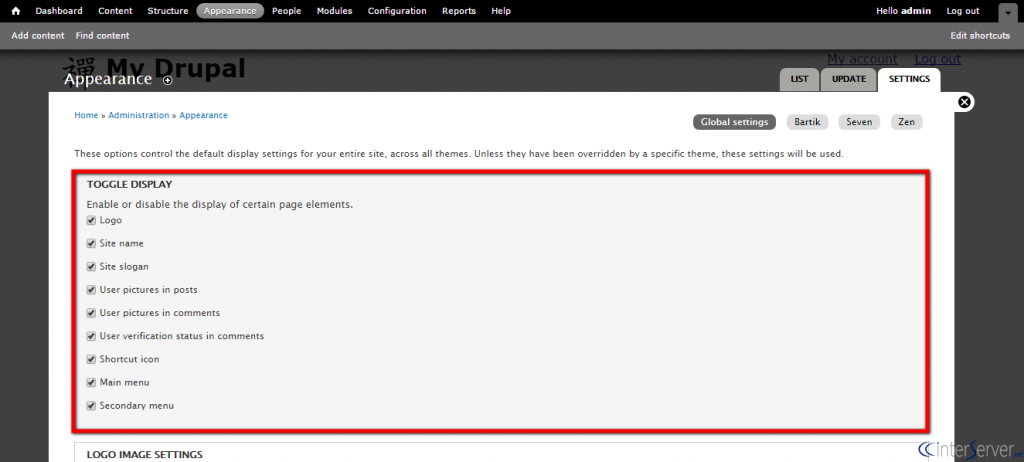1024x462 pixels.
Task: Select the Global settings sub-tab
Action: click(x=734, y=122)
